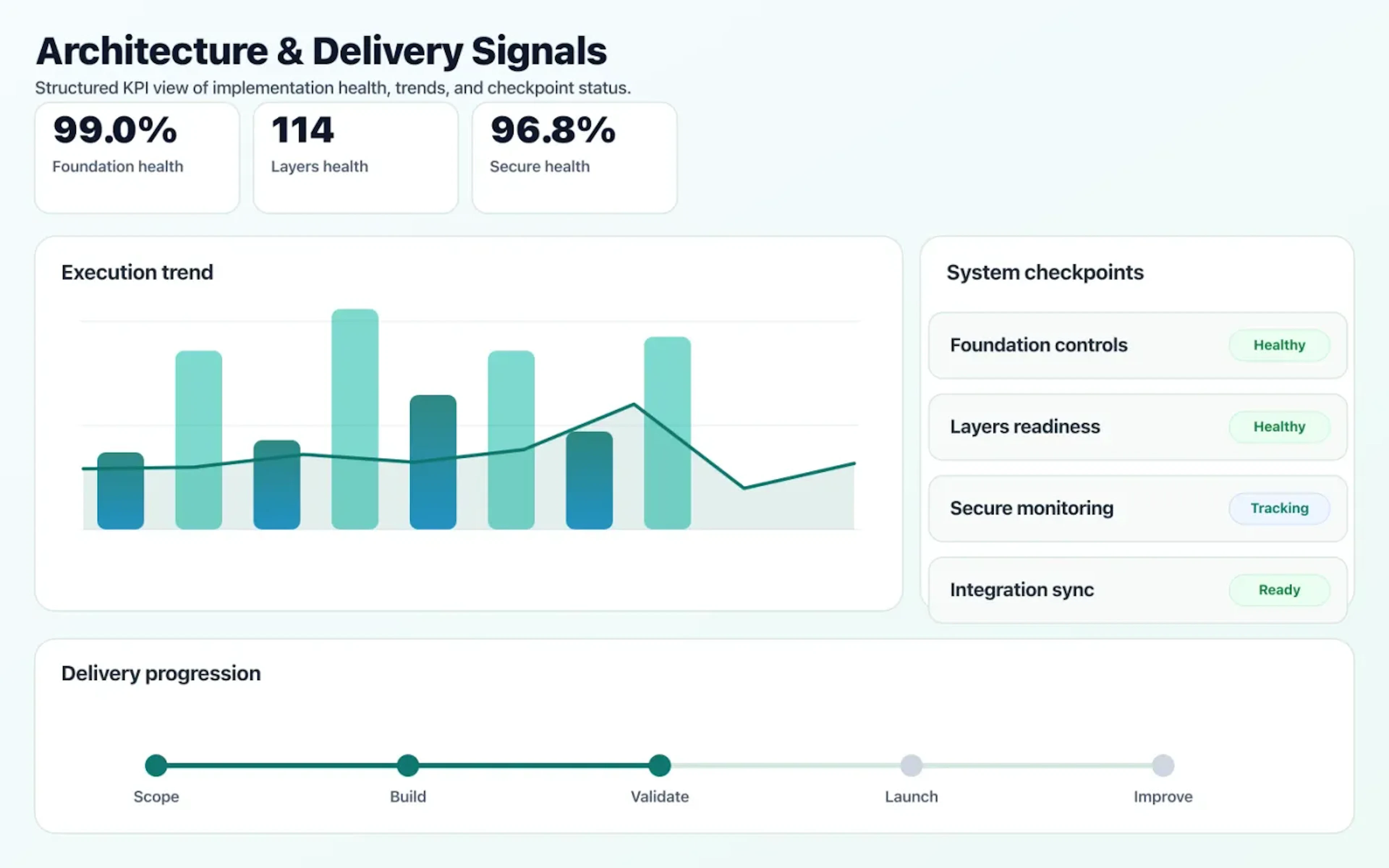Click the Execution trend panel title
This screenshot has width=1389, height=868.
coord(137,272)
